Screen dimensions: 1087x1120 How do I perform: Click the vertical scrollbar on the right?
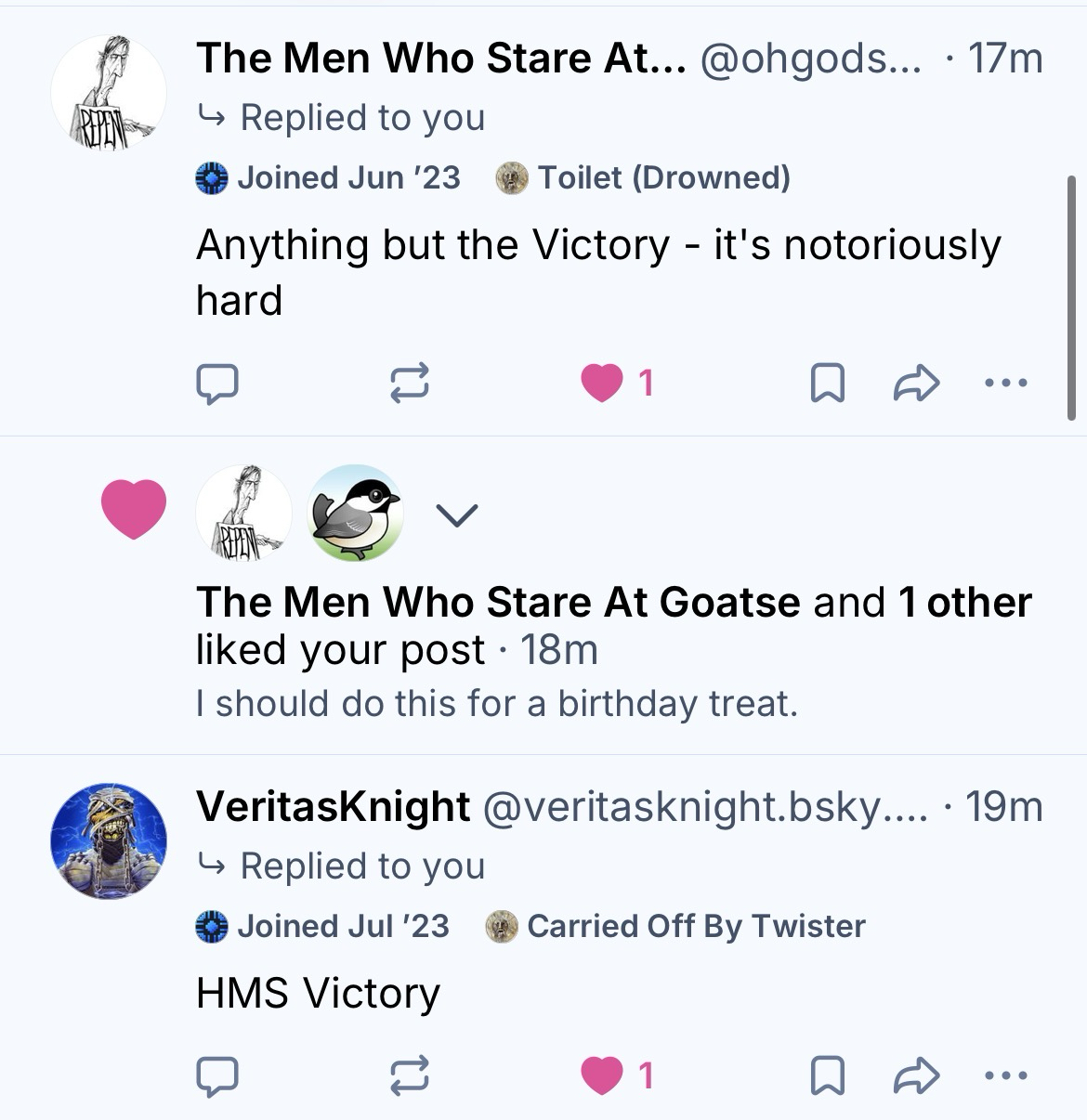[x=1071, y=297]
